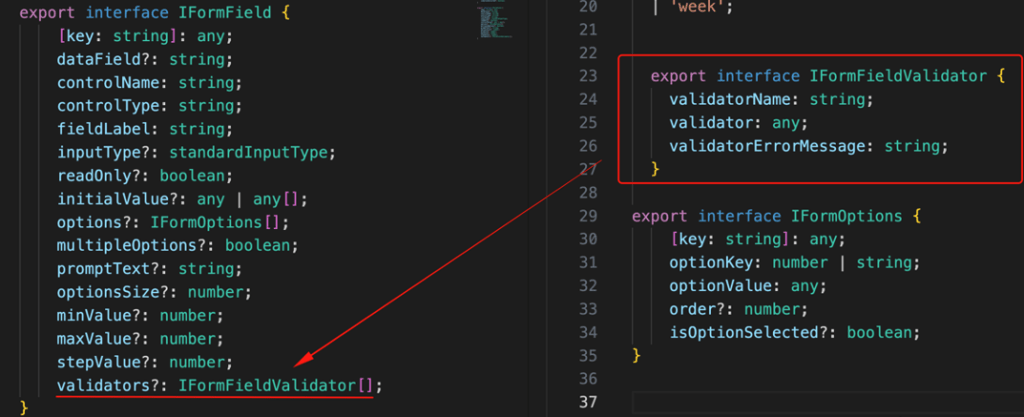Click line number 29 in the gutter
This screenshot has width=1024, height=417.
pos(588,216)
